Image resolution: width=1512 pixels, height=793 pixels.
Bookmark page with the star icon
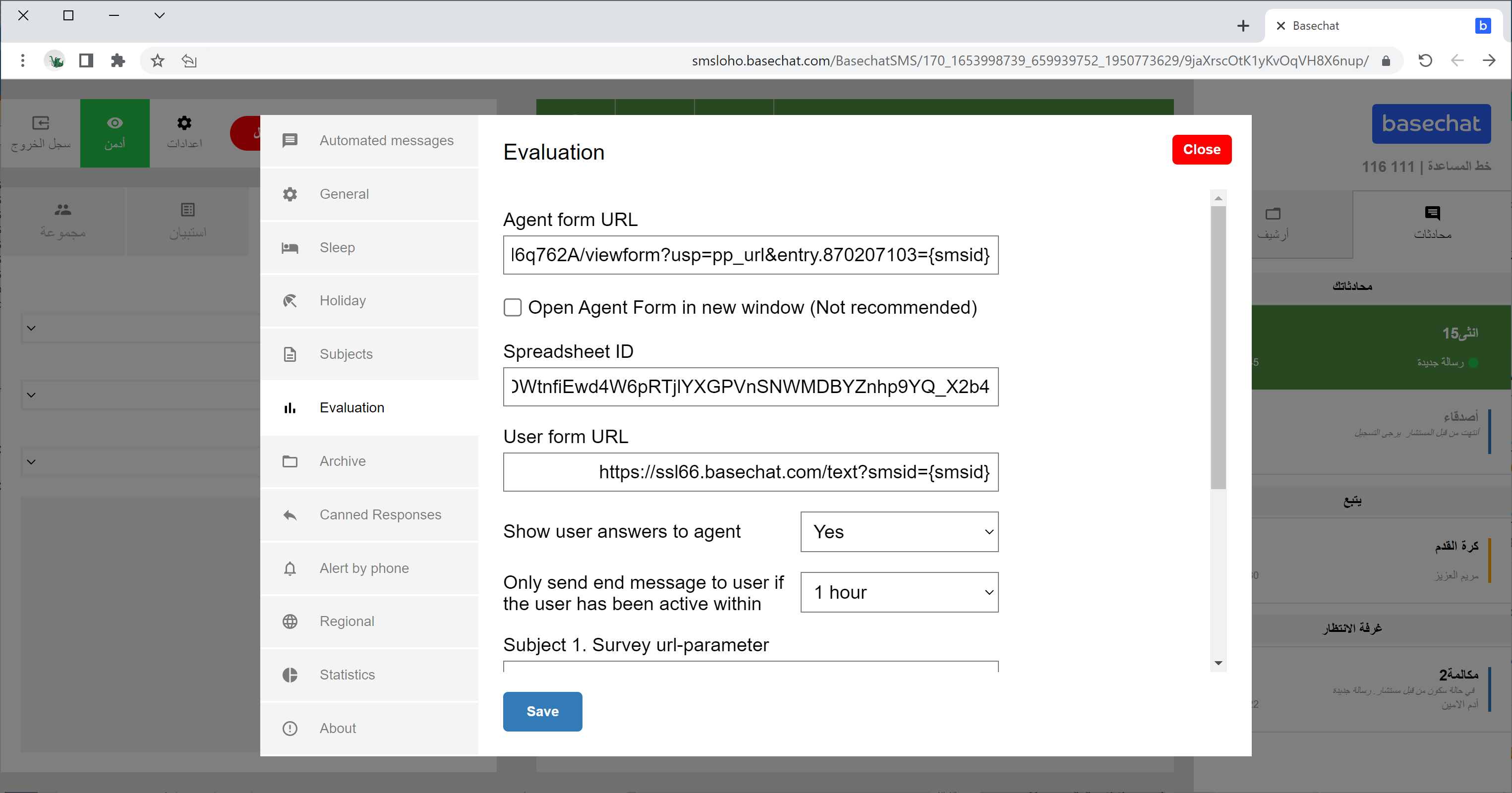coord(157,60)
